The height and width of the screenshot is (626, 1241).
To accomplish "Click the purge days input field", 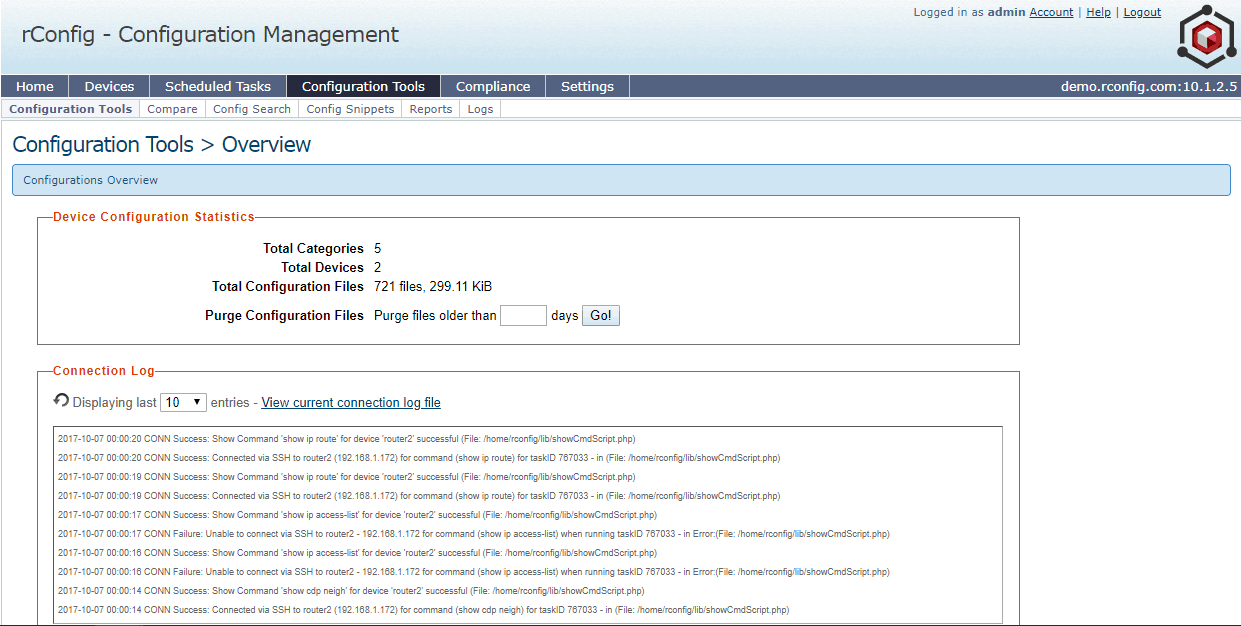I will [523, 314].
